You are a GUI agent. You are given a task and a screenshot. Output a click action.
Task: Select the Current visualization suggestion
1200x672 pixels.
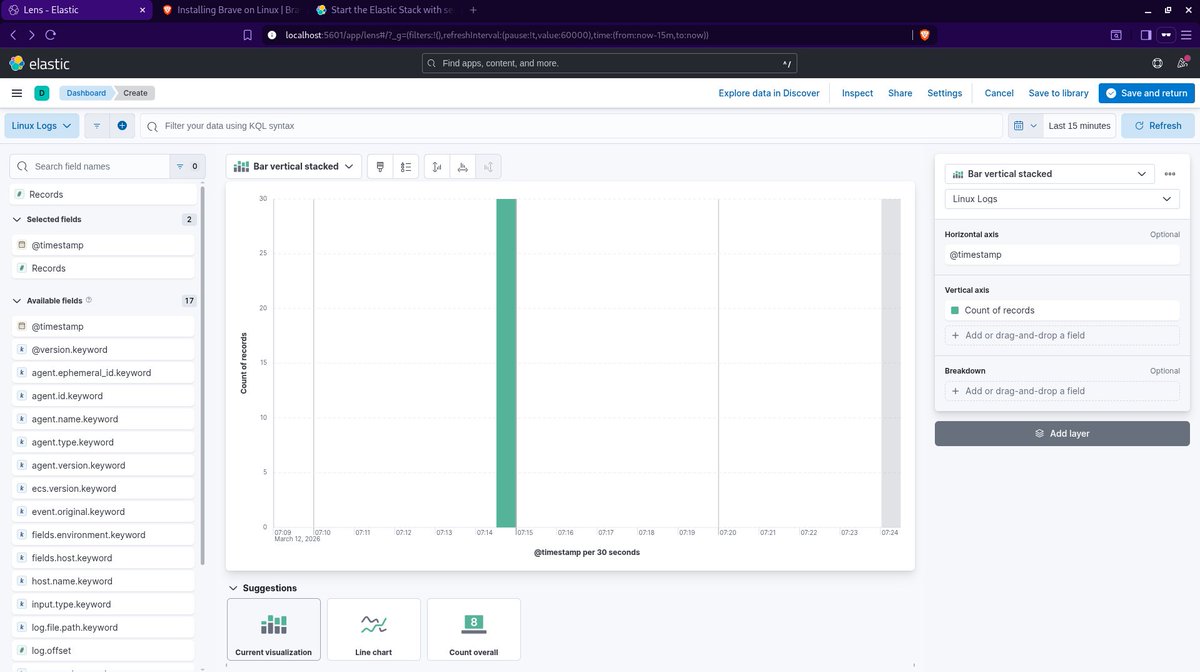274,630
